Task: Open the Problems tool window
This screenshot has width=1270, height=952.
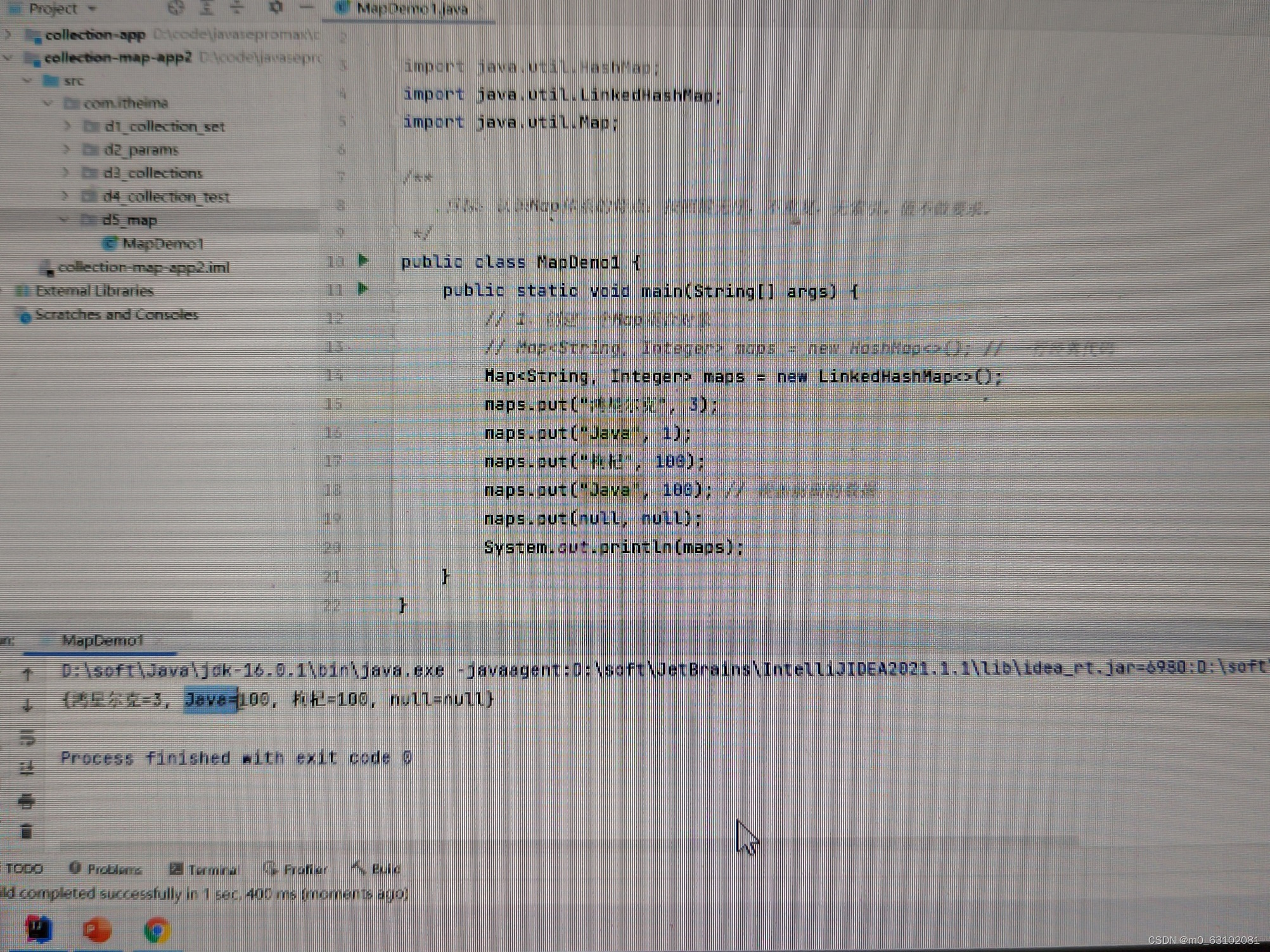Action: pos(106,869)
